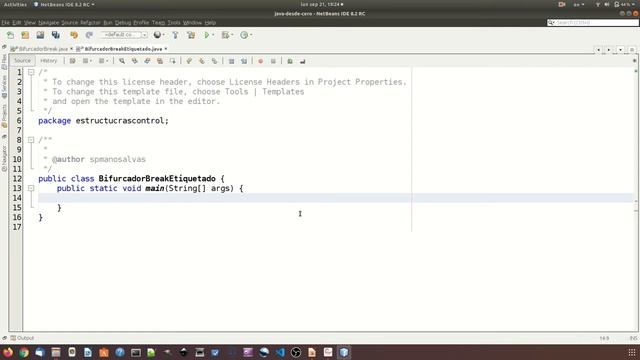Switch editor to Source view
The height and width of the screenshot is (360, 640).
[x=22, y=61]
